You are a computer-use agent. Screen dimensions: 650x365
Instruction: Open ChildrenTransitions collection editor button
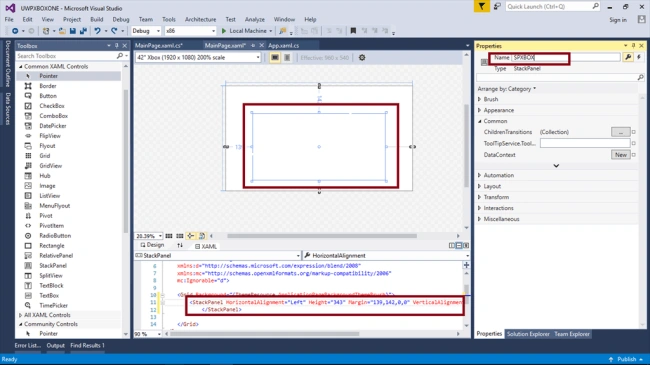(x=621, y=132)
